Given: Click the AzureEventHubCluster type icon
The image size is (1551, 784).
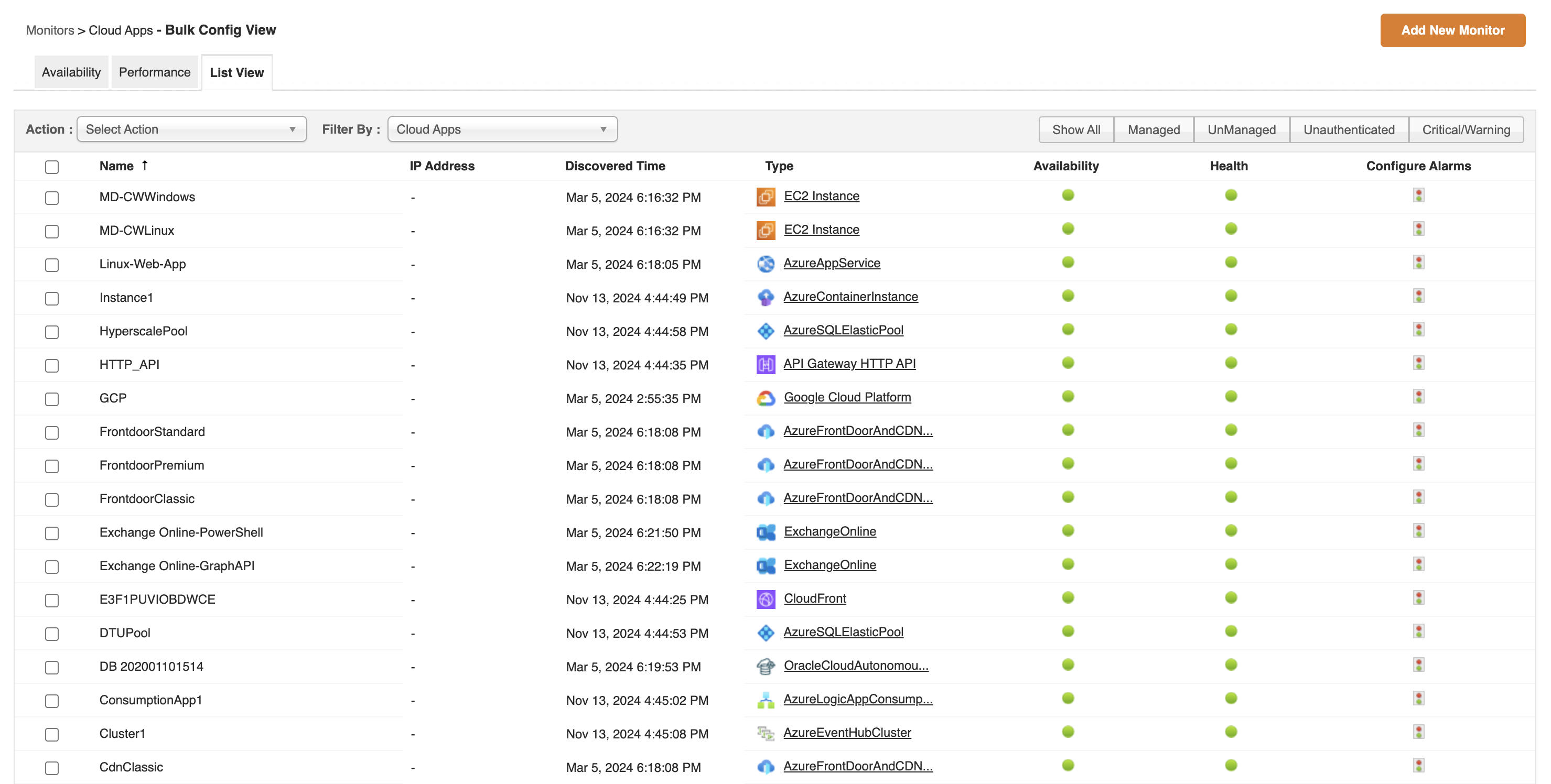Looking at the screenshot, I should click(765, 734).
